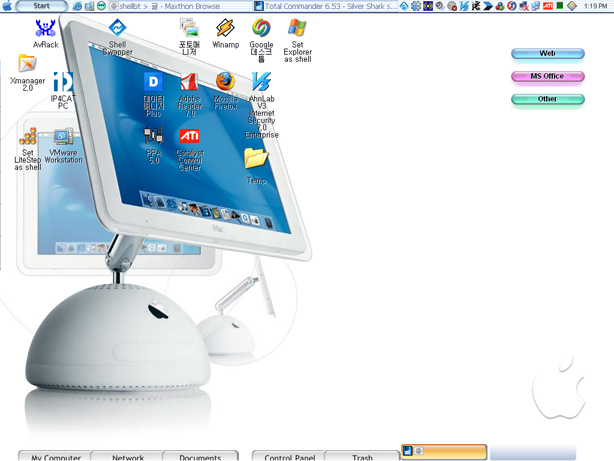Viewport: 614px width, 461px height.
Task: Click the black Chinese character tray icon
Action: point(476,6)
